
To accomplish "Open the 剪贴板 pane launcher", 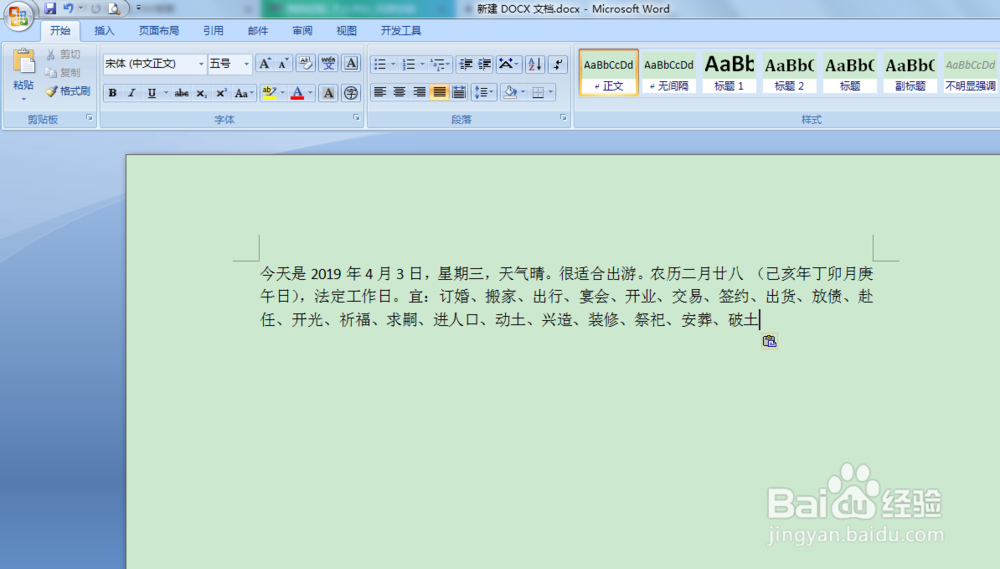I will click(x=89, y=118).
